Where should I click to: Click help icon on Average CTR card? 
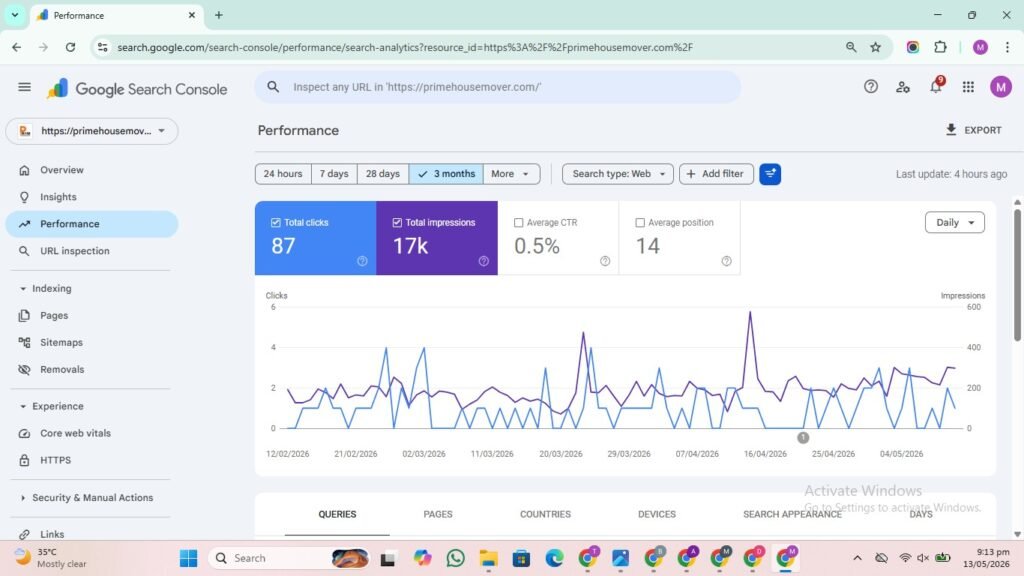(x=605, y=261)
